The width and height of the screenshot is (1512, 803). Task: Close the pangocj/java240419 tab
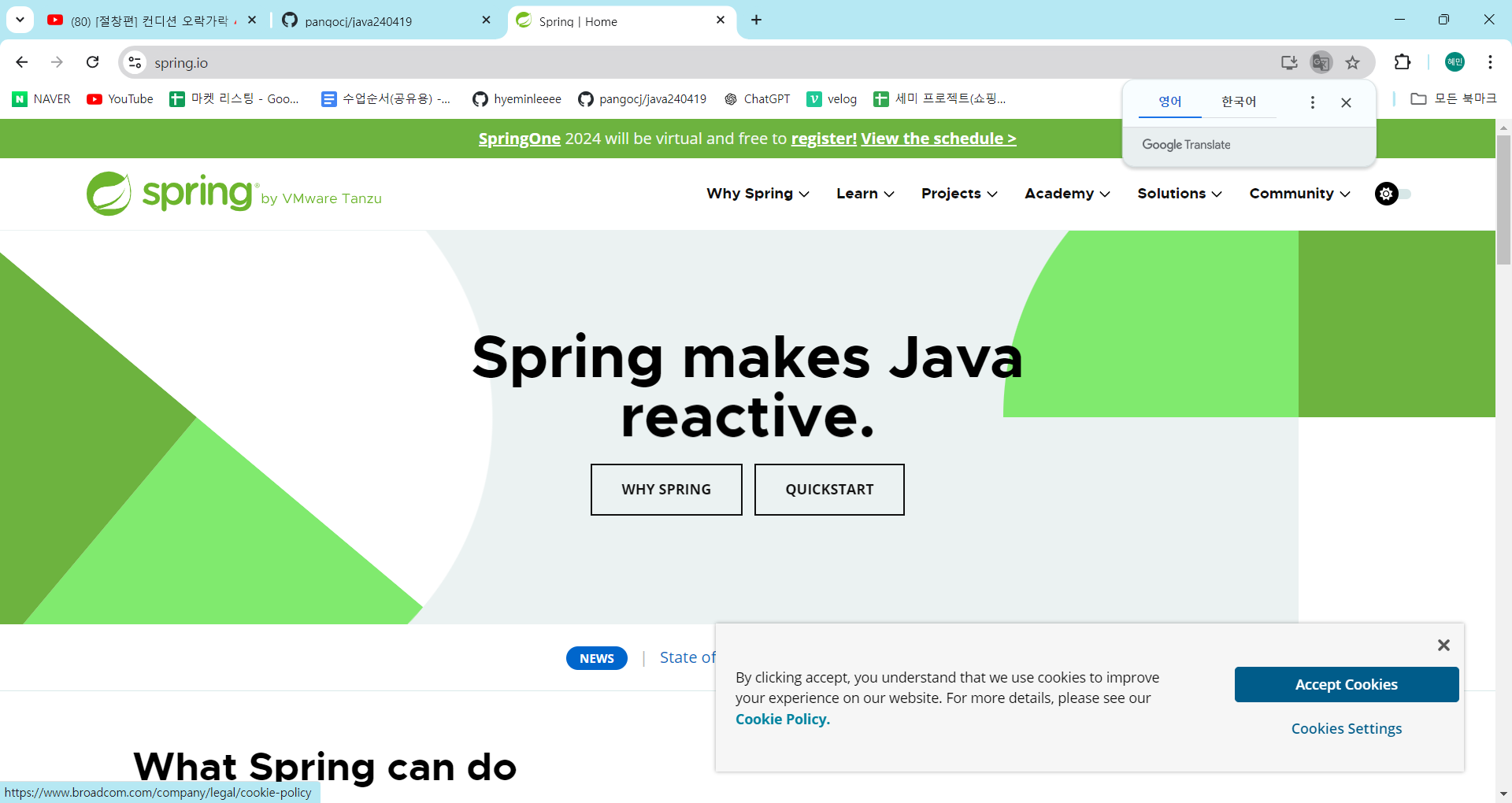pyautogui.click(x=486, y=20)
